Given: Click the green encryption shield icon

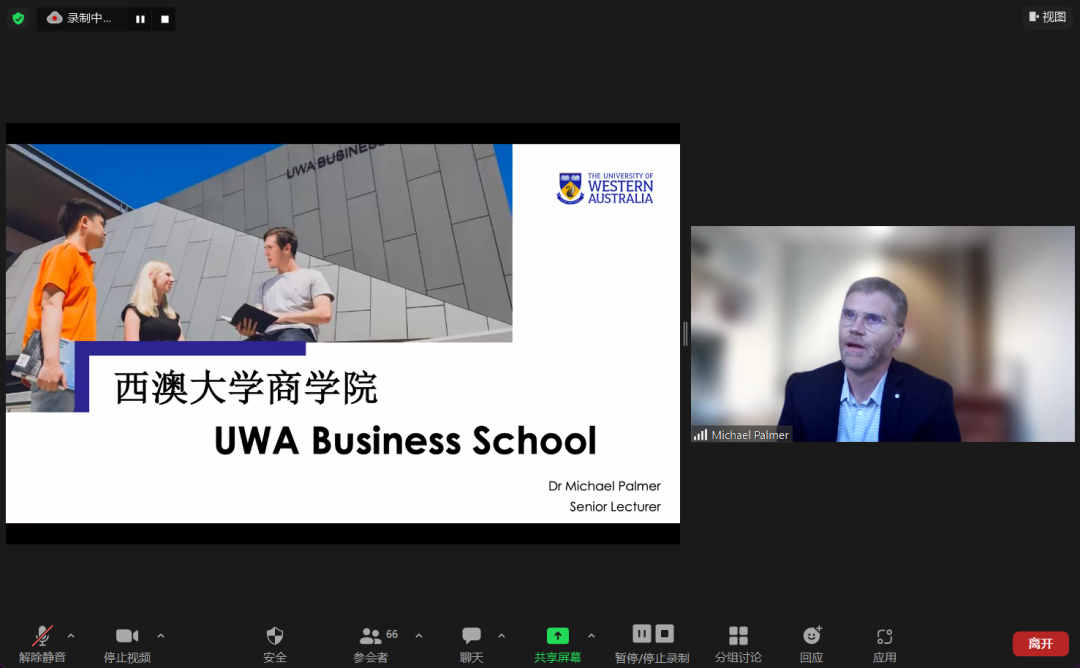Looking at the screenshot, I should point(18,18).
